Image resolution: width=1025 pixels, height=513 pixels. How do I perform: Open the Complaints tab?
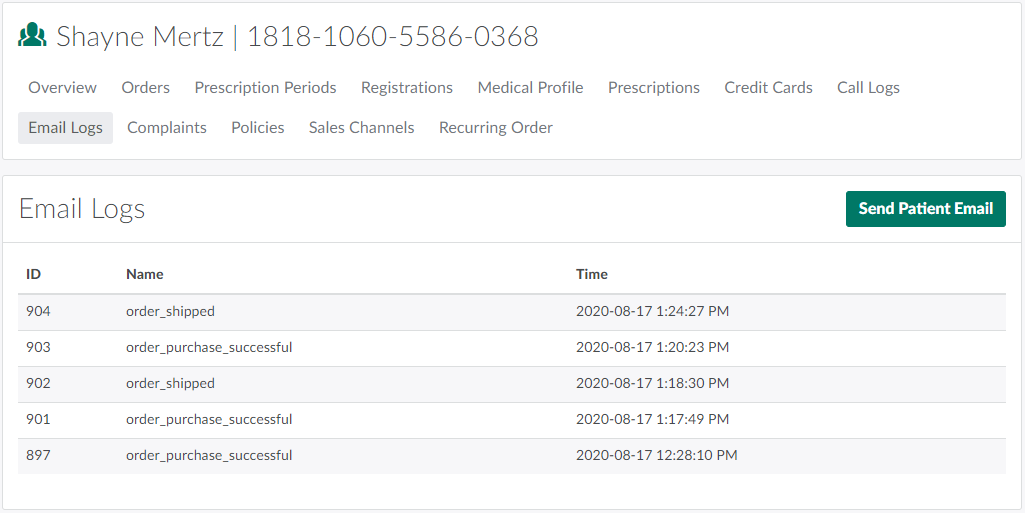coord(167,128)
